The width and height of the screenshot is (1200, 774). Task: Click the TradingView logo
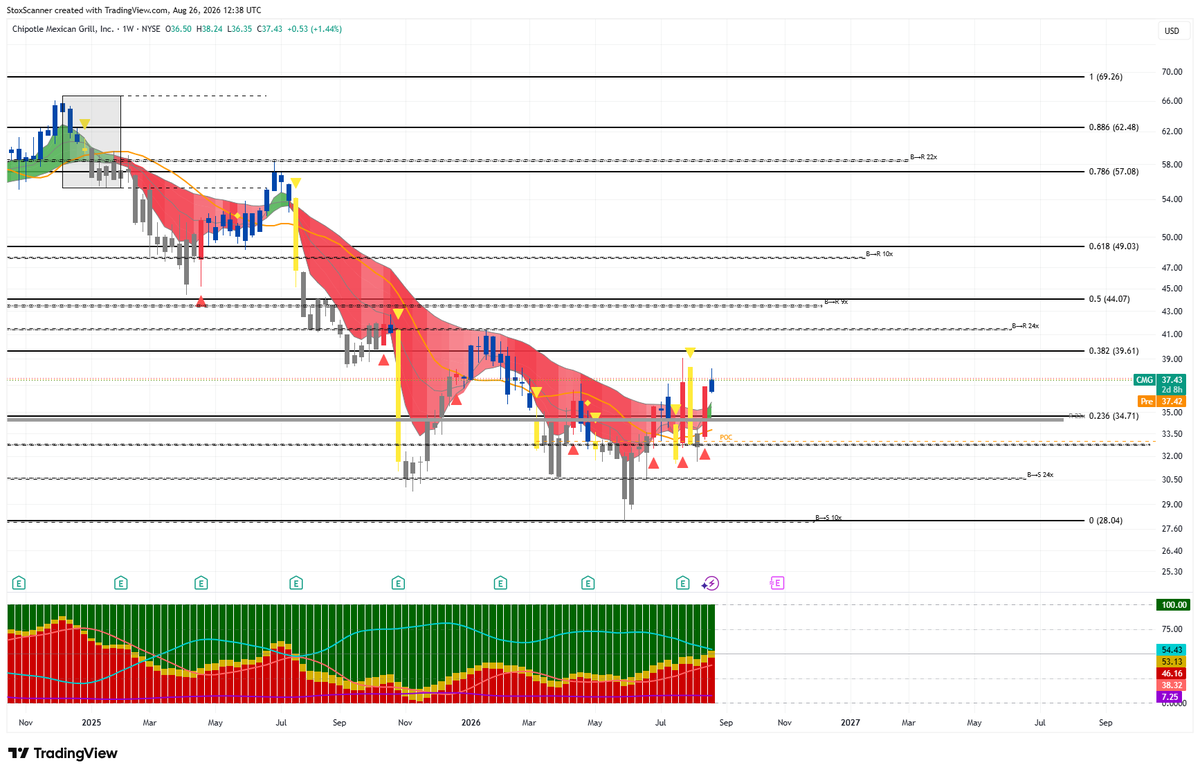(63, 753)
